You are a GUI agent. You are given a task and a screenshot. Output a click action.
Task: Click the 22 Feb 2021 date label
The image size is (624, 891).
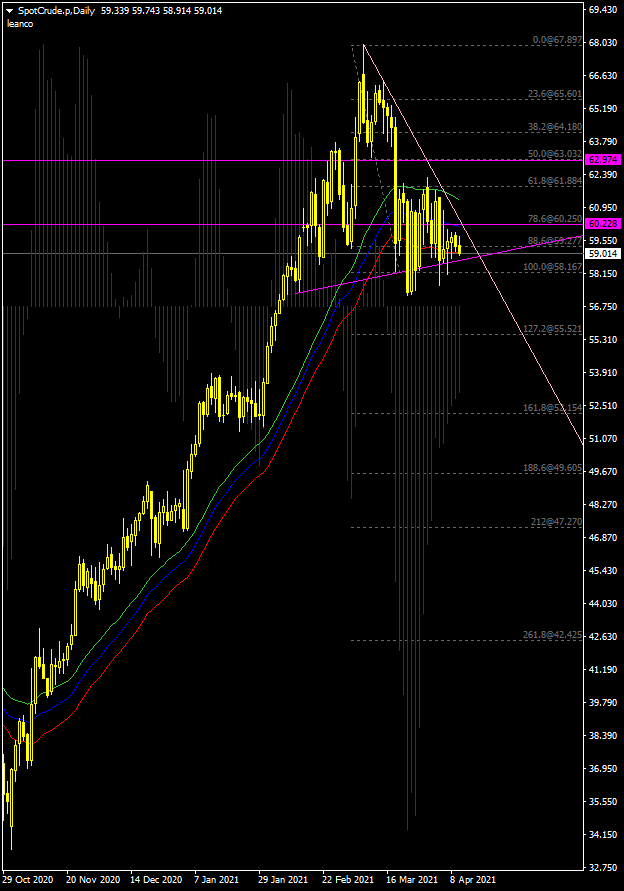(348, 880)
